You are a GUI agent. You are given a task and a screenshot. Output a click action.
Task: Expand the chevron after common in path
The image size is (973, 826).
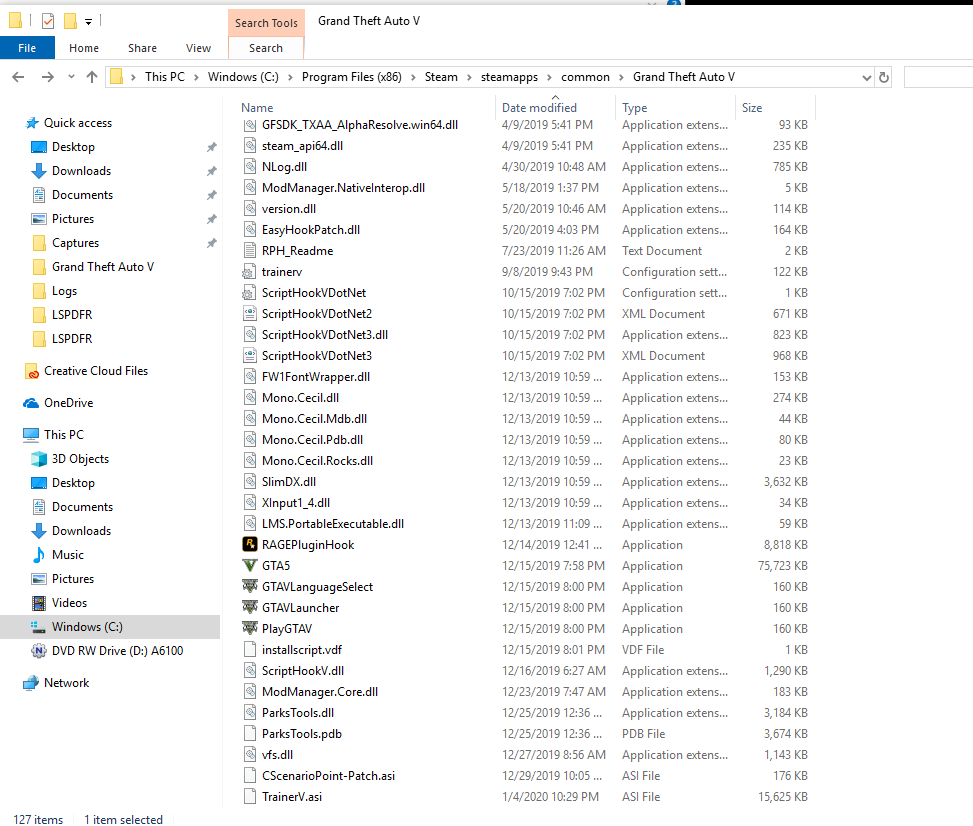(621, 77)
